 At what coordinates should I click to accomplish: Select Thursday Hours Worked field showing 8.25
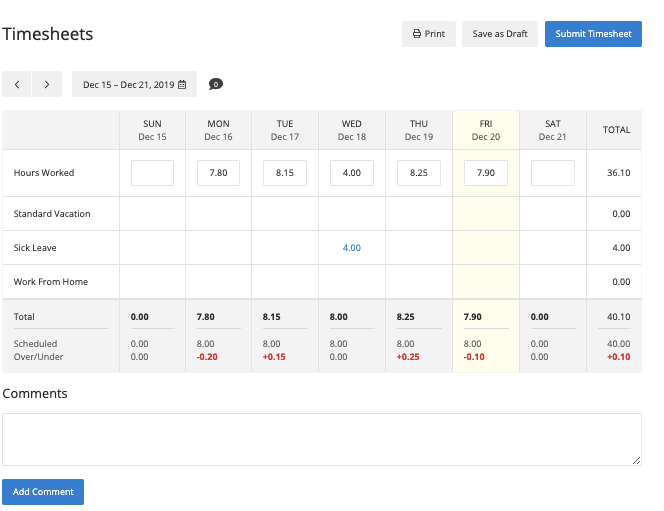(x=419, y=173)
